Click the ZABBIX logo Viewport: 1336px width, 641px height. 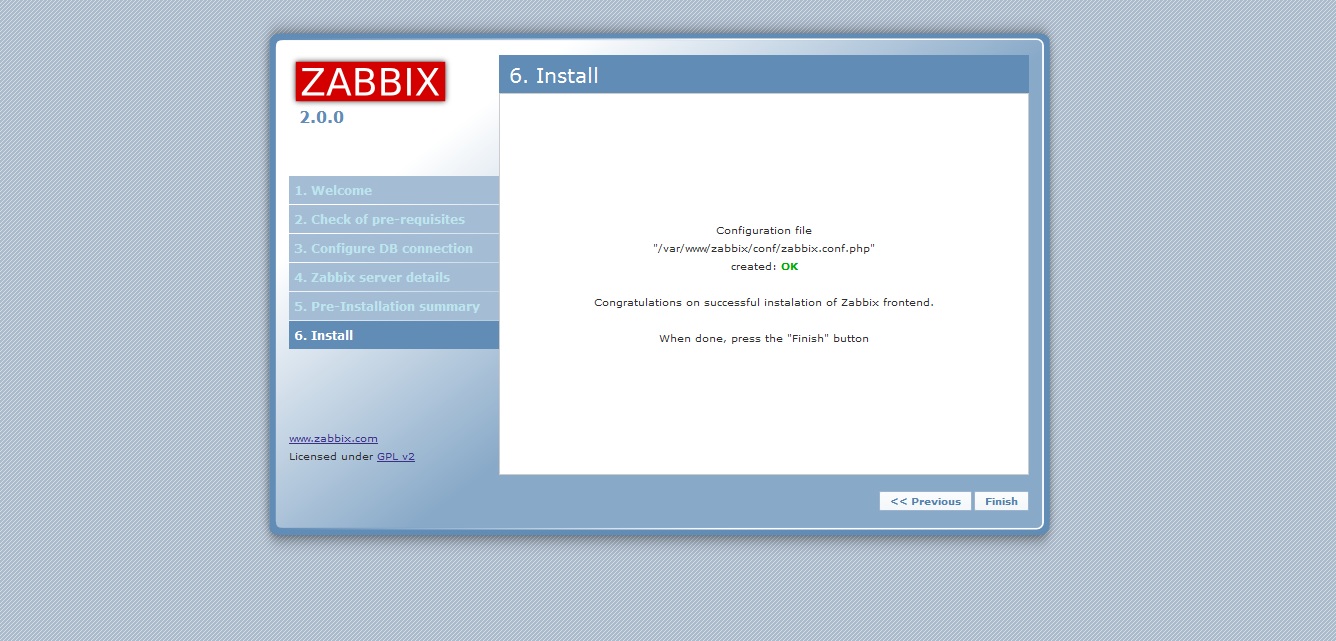point(370,82)
